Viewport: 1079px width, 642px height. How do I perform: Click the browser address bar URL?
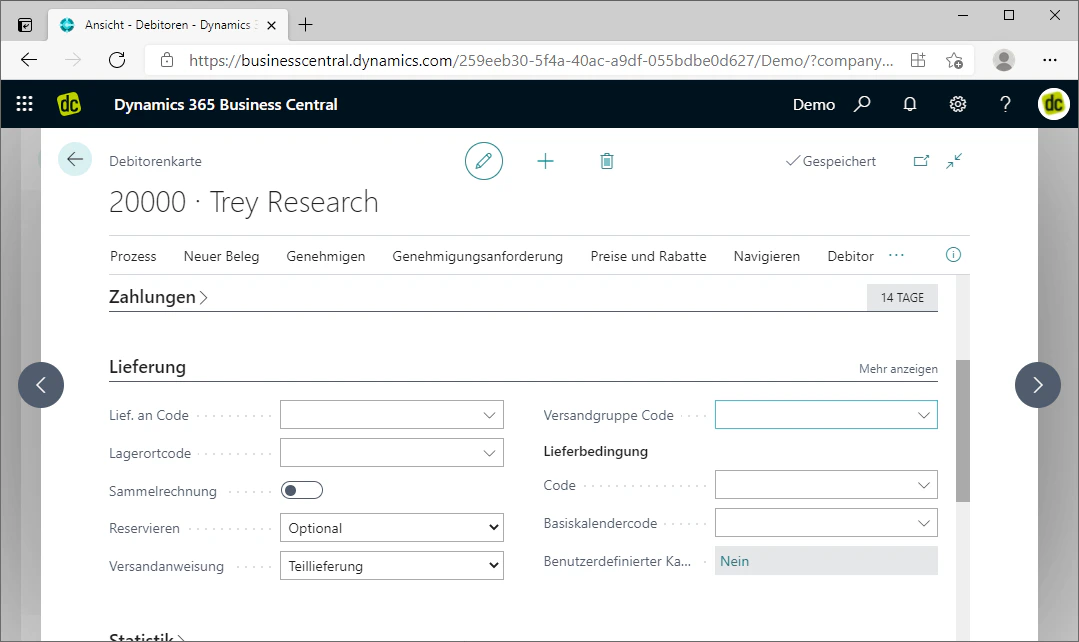(541, 61)
